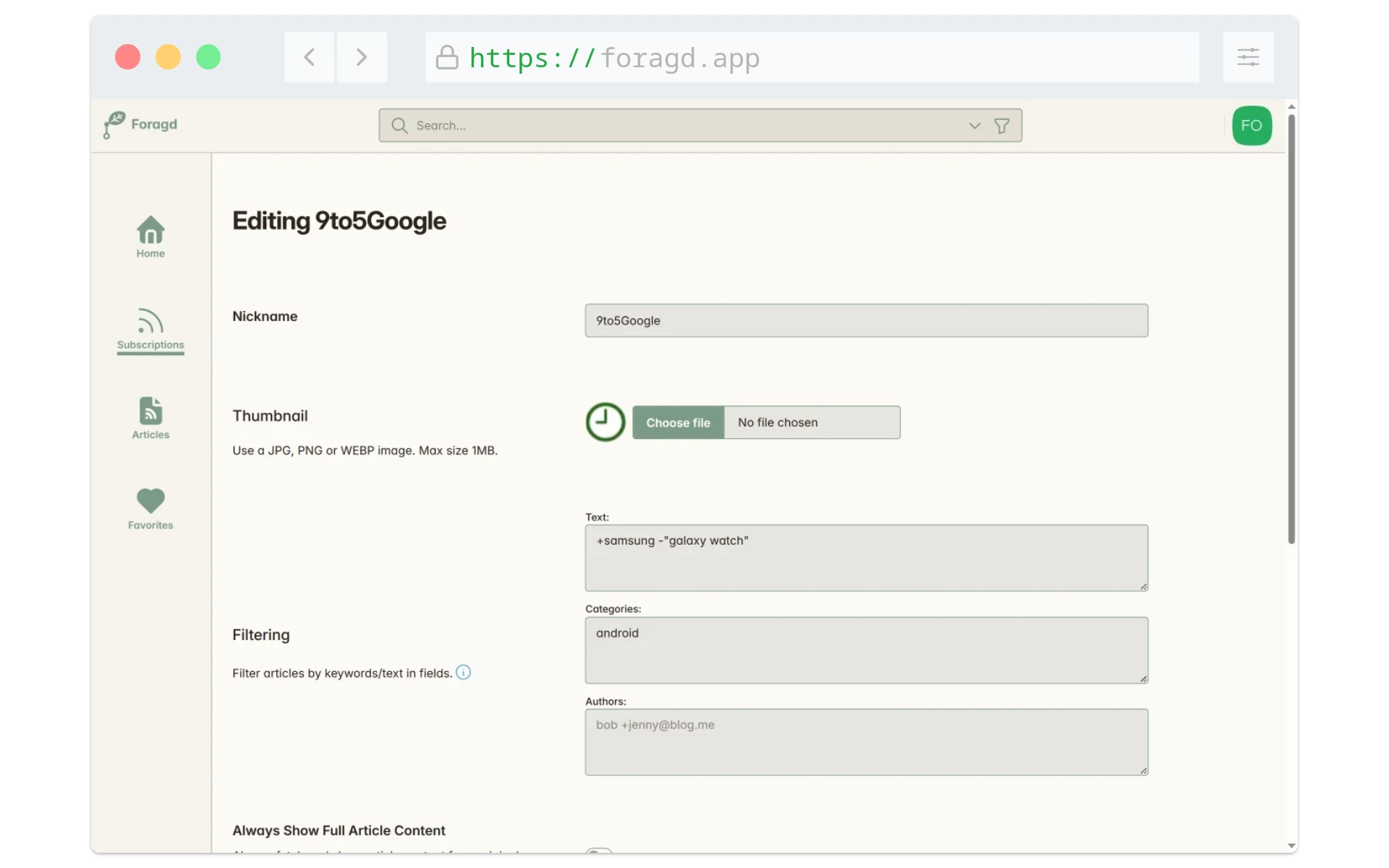Focus the Nickname input field
The width and height of the screenshot is (1389, 868).
[866, 320]
